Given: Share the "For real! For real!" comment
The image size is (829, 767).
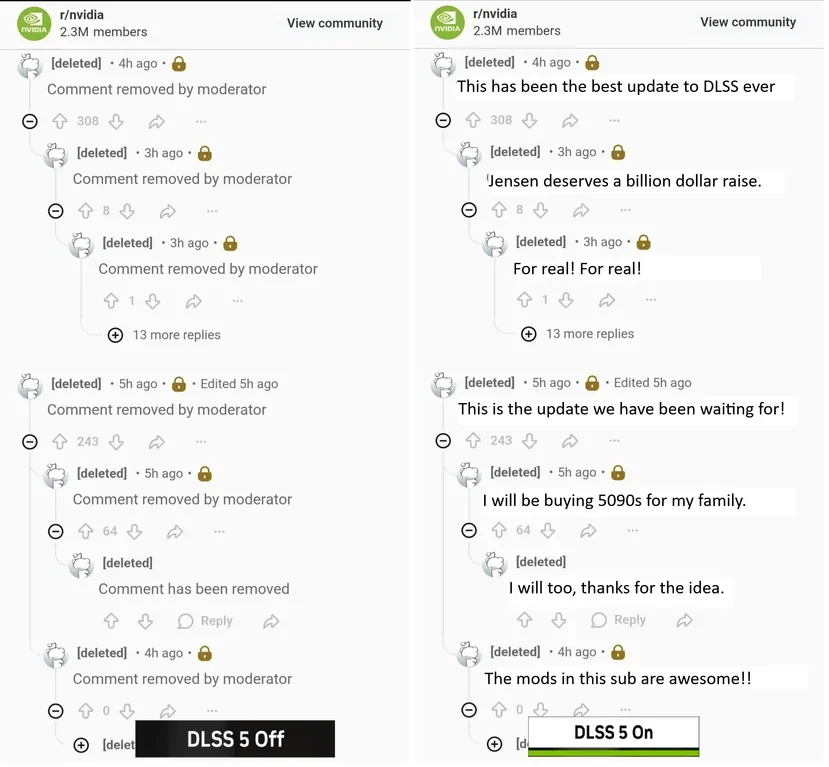Looking at the screenshot, I should click(607, 300).
